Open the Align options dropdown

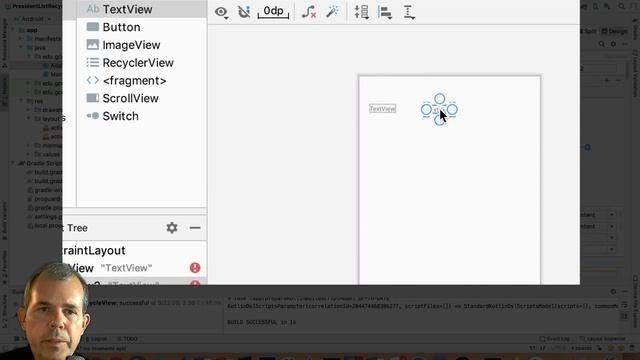click(x=385, y=12)
